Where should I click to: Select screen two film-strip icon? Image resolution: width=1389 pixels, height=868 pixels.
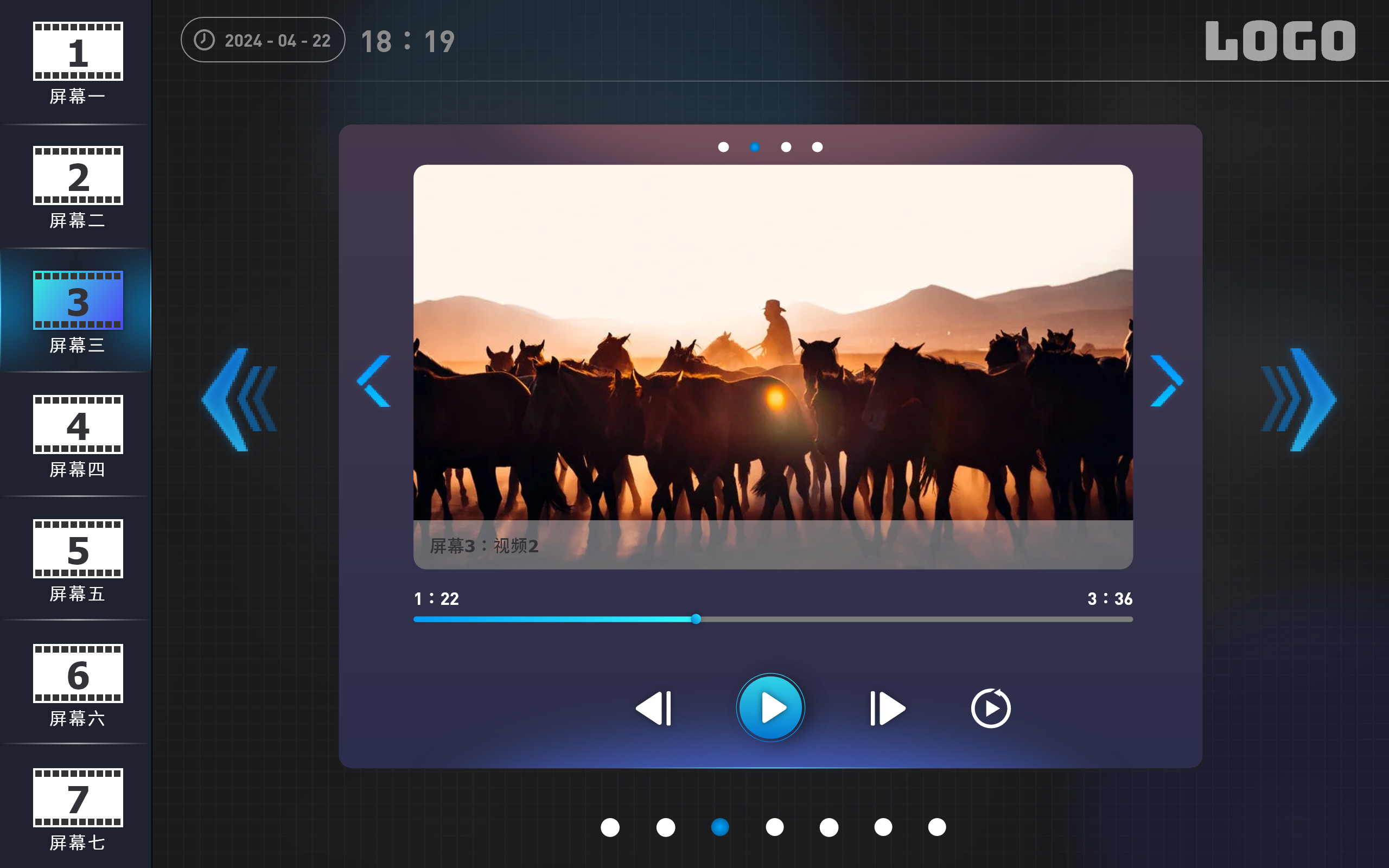tap(78, 175)
